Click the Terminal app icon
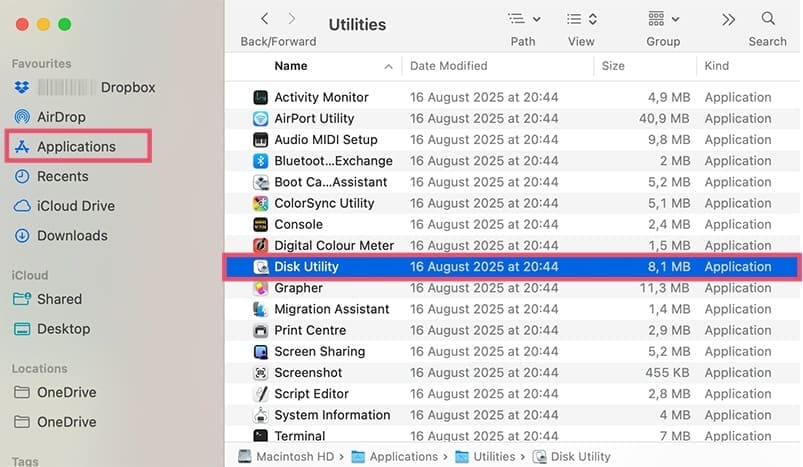 [x=260, y=436]
